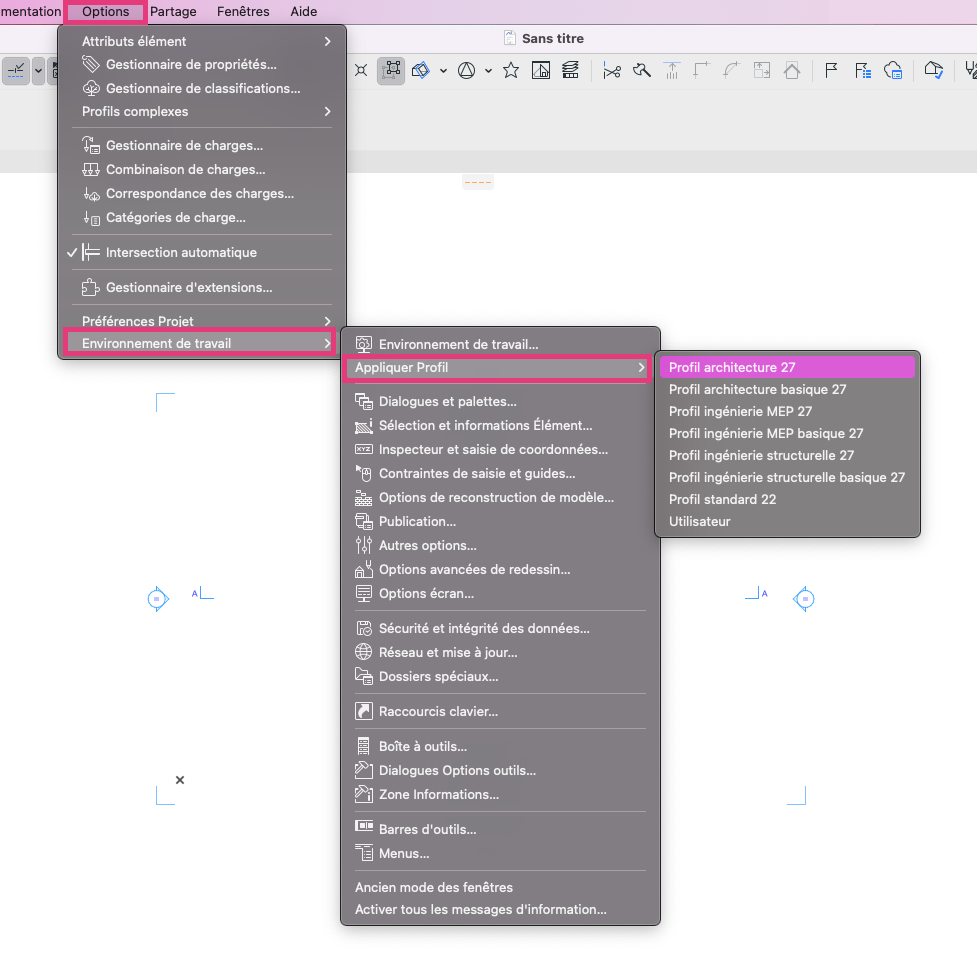Open Contraintes de saisie et guides
This screenshot has width=977, height=959.
(x=500, y=474)
